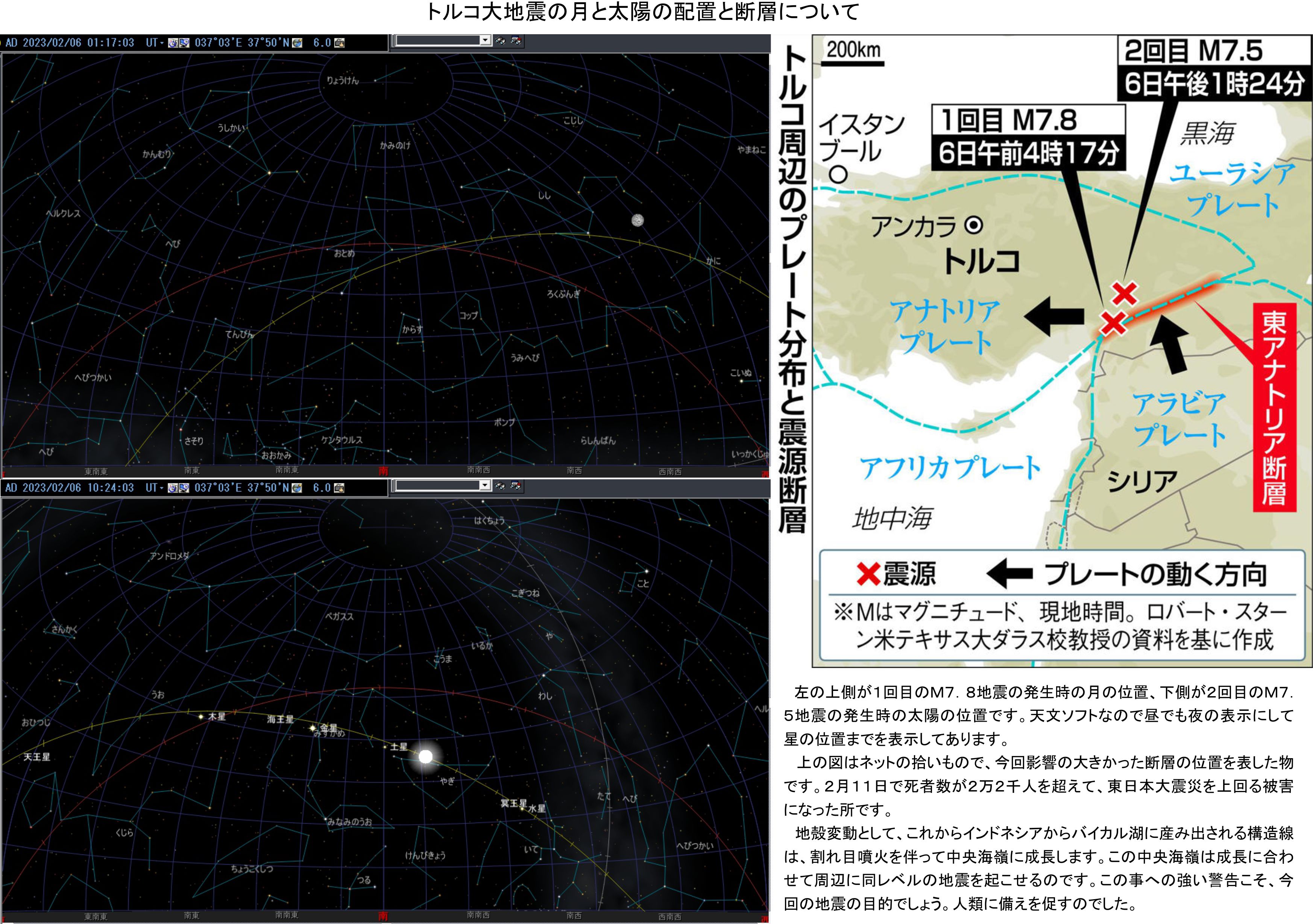The width and height of the screenshot is (1313, 924).
Task: Click the coordinates 037°03'E 37°50'N in the lower chart
Action: (x=243, y=488)
